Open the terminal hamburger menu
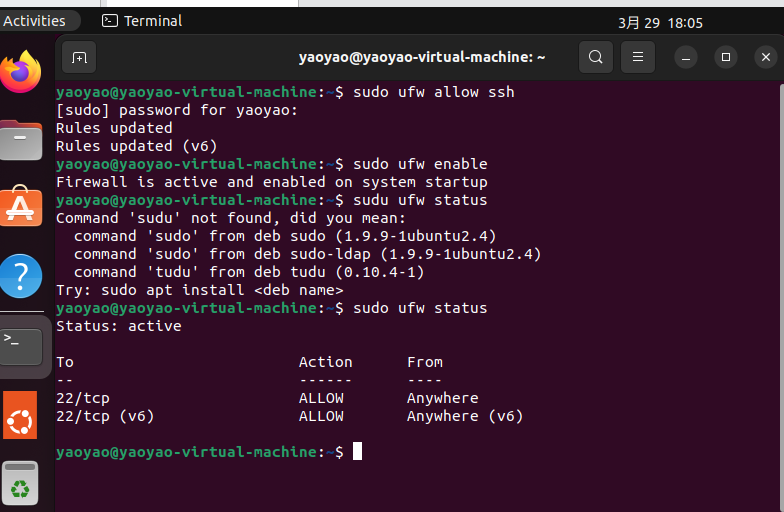 (x=638, y=57)
